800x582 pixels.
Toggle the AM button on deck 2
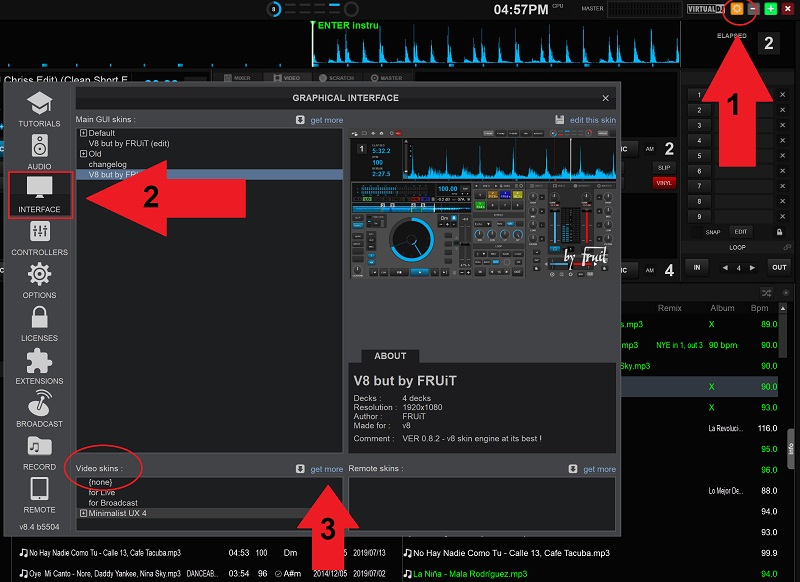[x=649, y=149]
